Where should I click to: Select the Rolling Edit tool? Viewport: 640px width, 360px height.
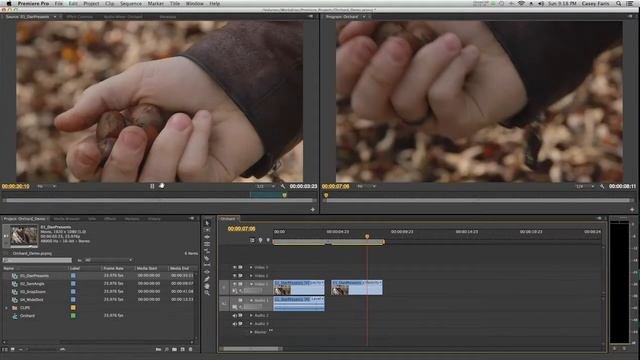coord(207,244)
